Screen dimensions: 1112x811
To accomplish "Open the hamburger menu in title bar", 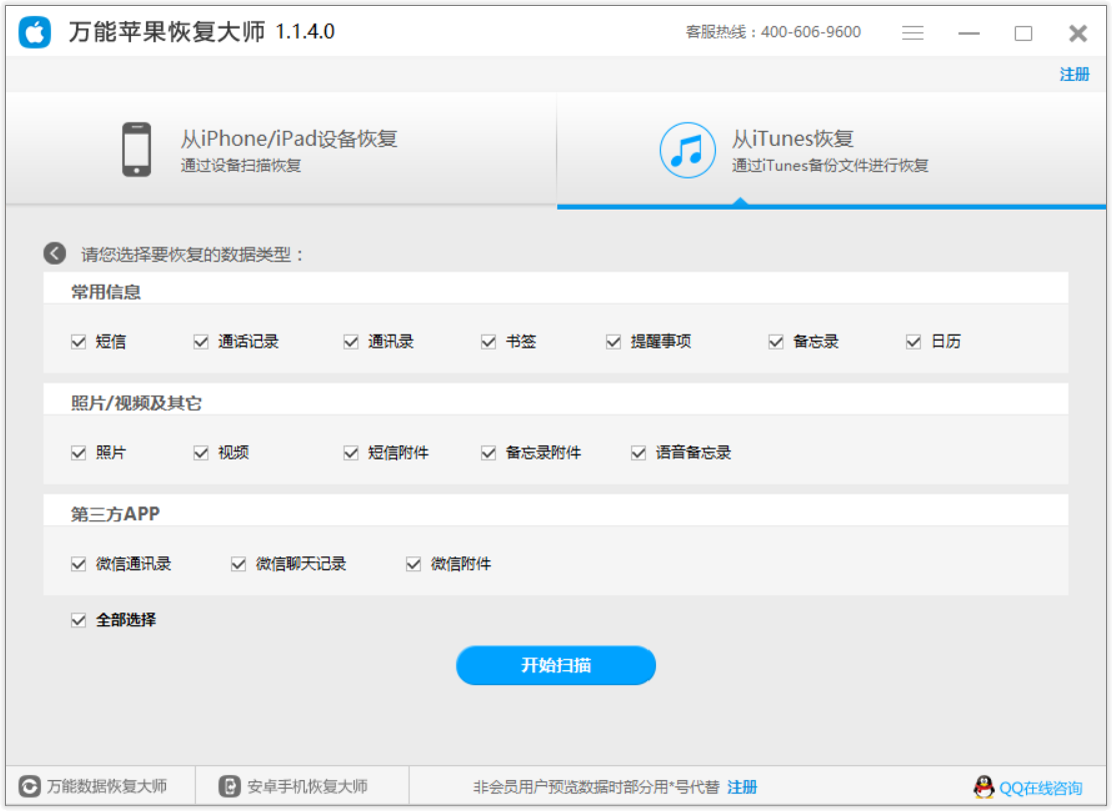I will pos(912,33).
